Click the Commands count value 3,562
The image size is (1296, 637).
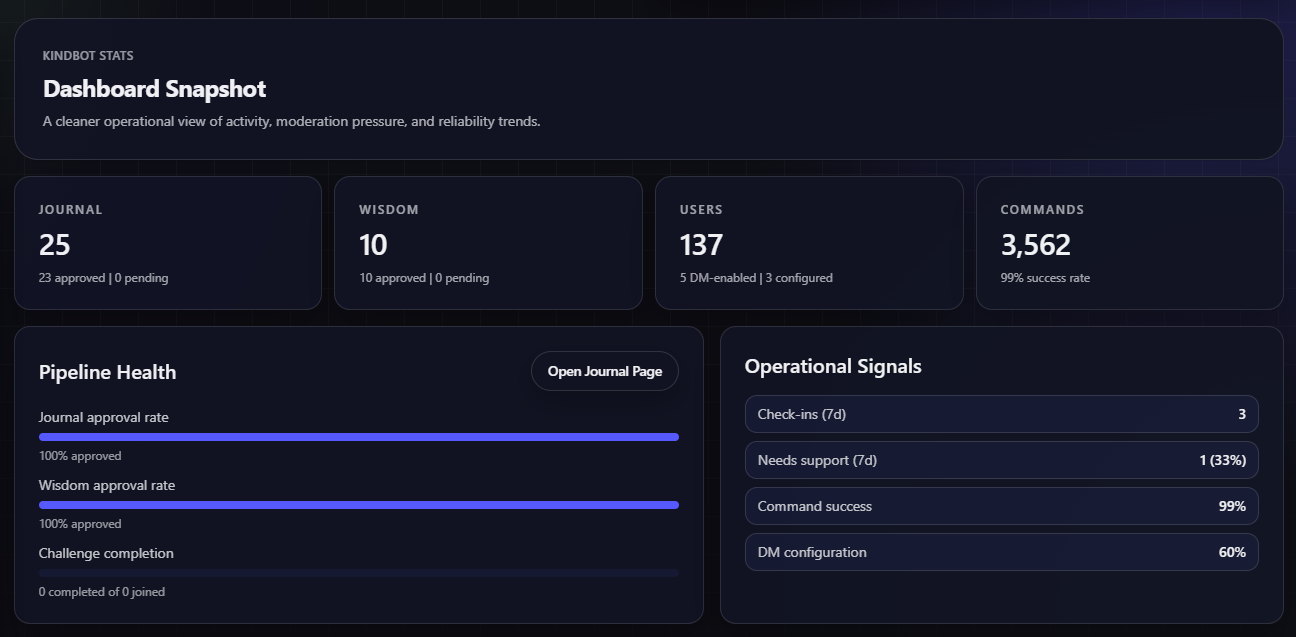point(1036,245)
